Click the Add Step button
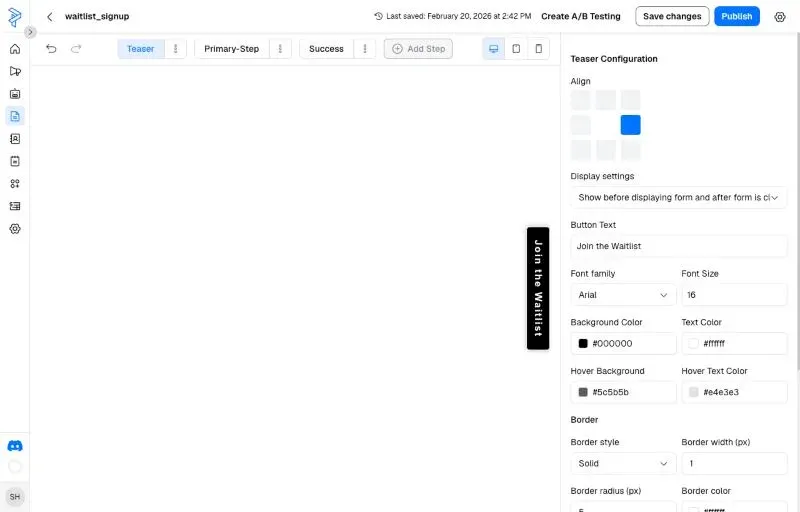The height and width of the screenshot is (512, 800). coord(418,49)
